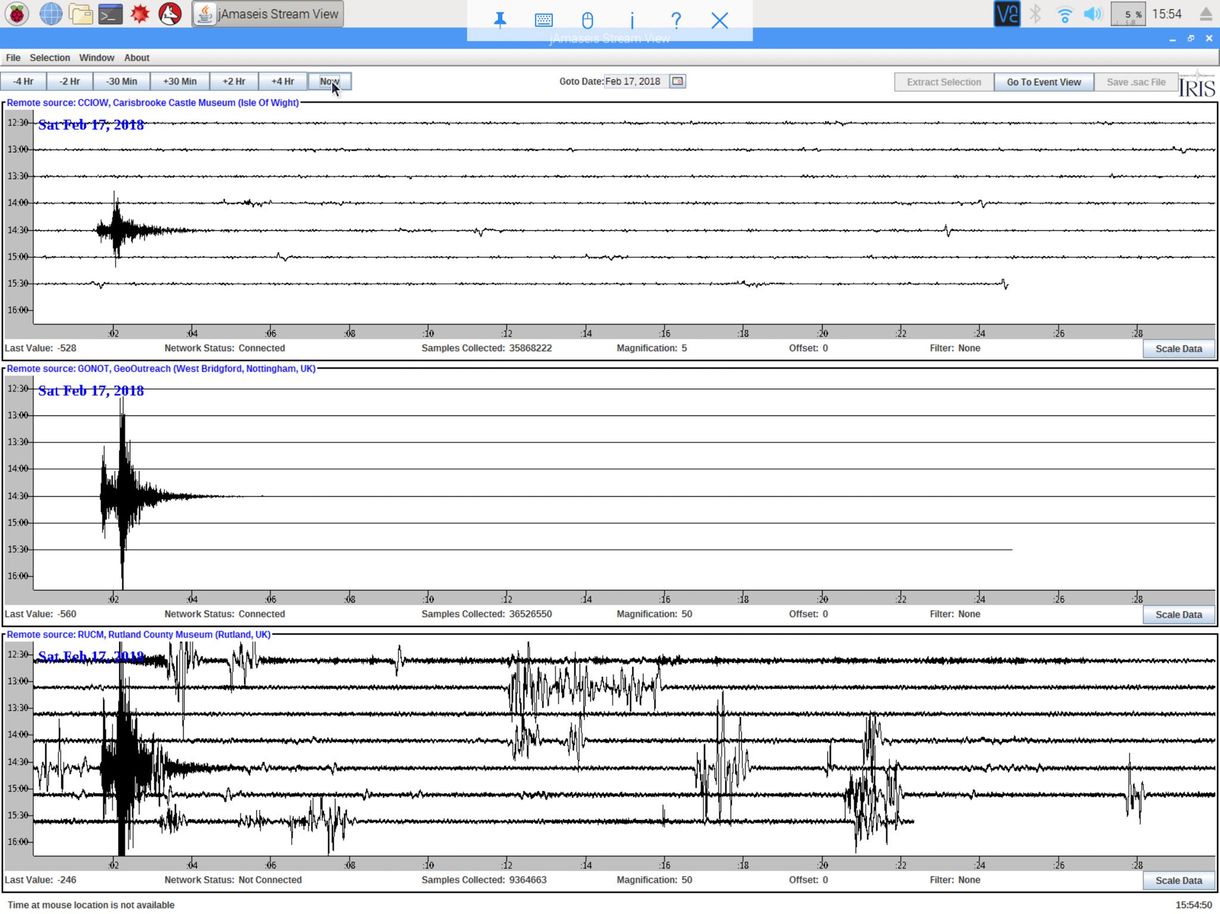Open the About menu

point(137,58)
